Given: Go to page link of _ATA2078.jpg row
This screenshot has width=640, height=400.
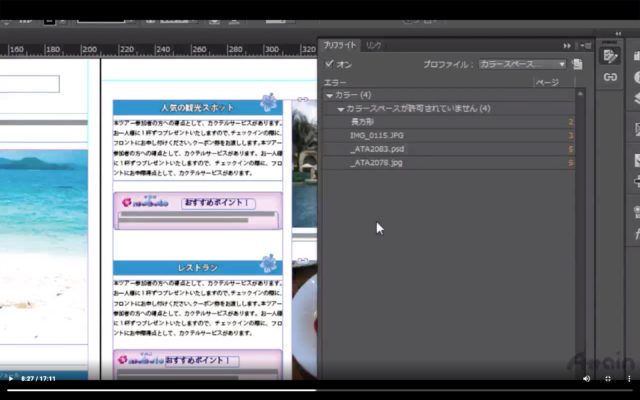Looking at the screenshot, I should 571,163.
